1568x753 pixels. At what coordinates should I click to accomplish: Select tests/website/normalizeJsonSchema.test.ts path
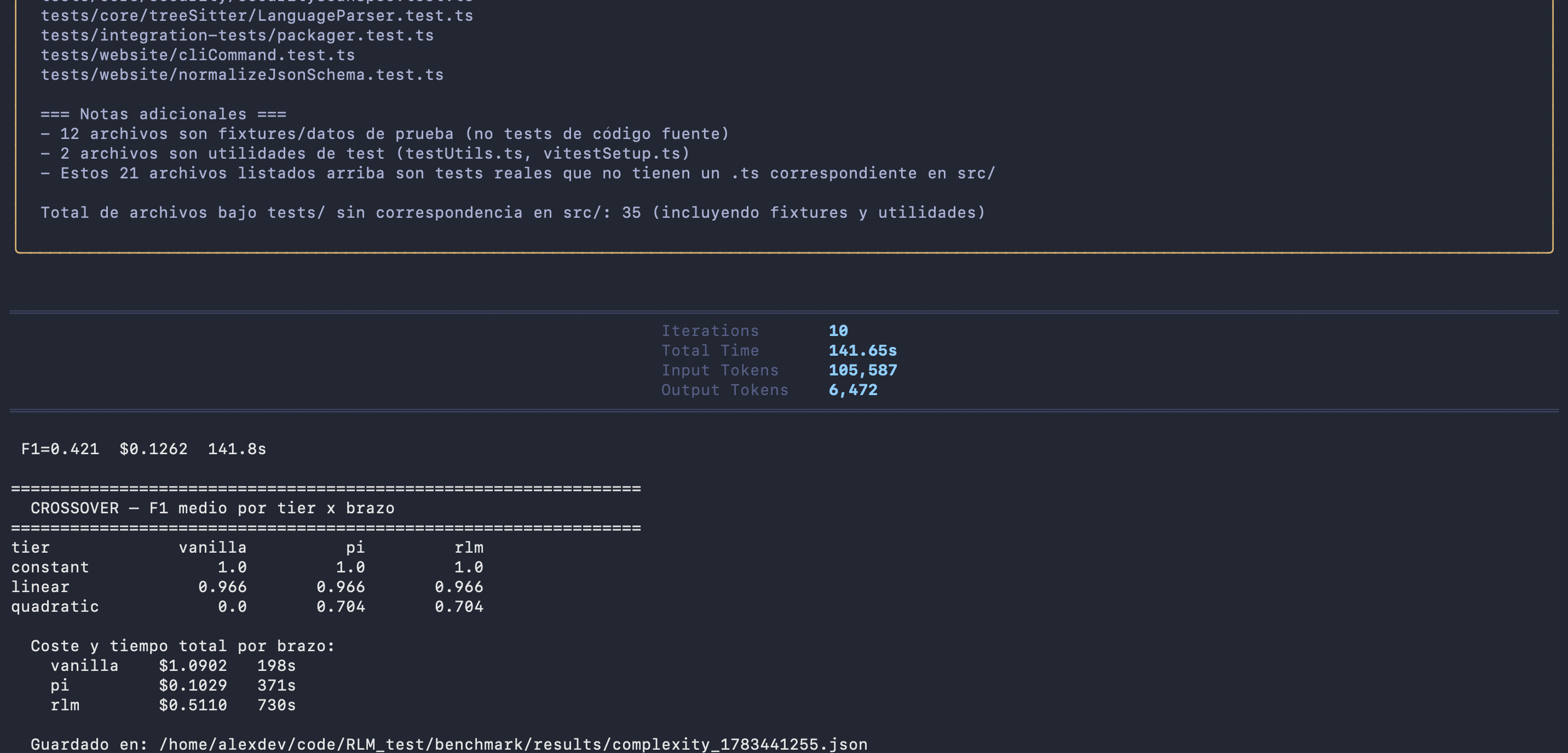242,75
